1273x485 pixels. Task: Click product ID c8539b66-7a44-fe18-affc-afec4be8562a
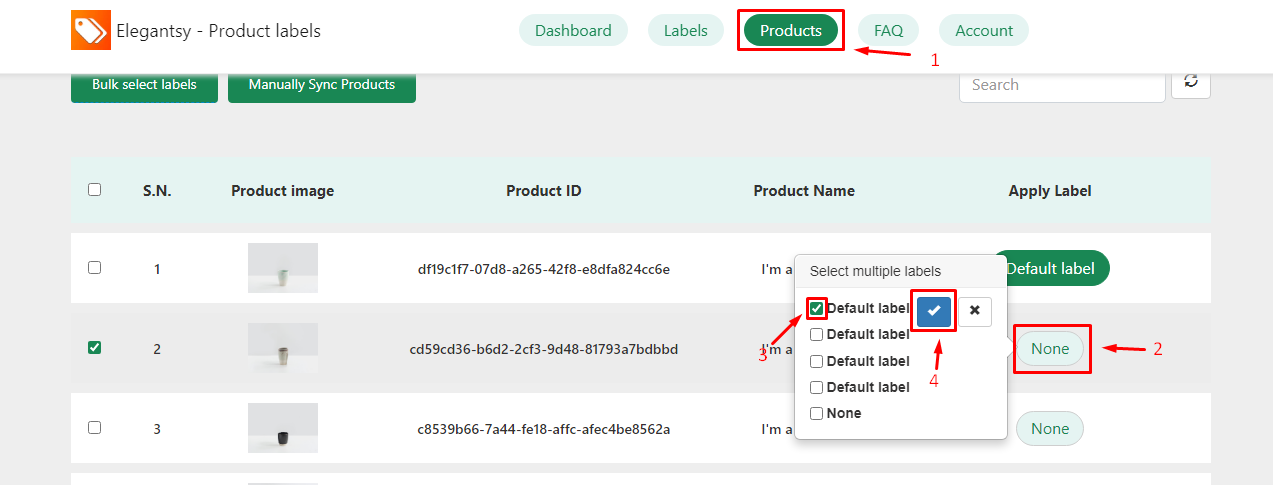544,429
